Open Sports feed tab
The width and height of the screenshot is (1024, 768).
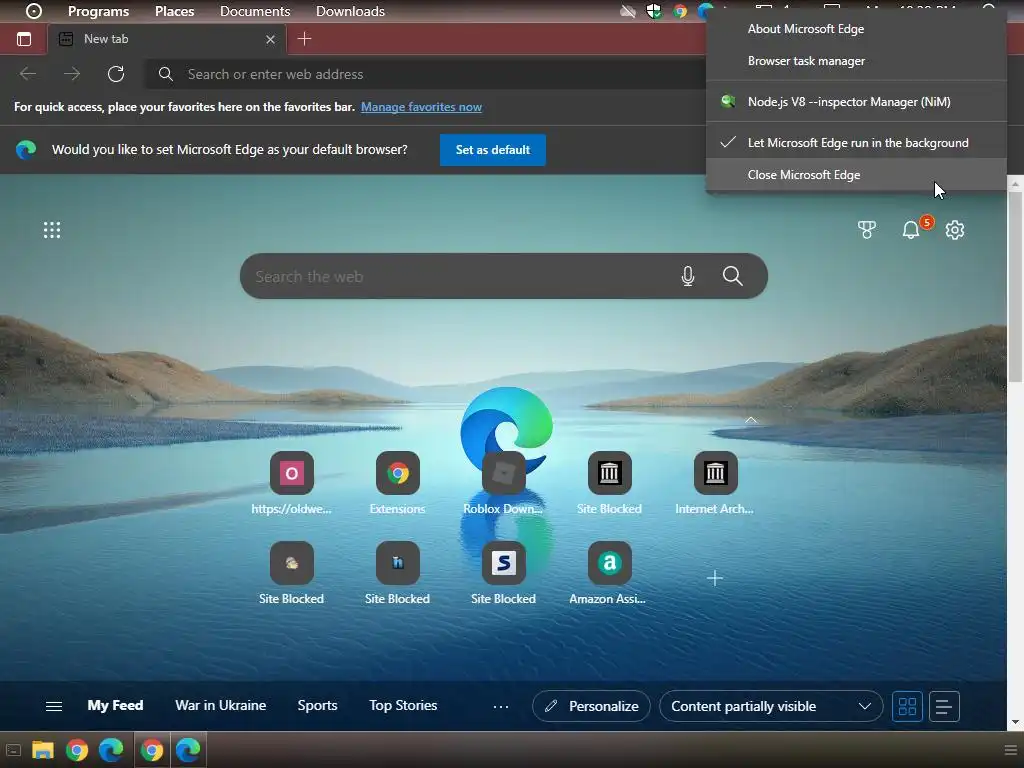317,705
